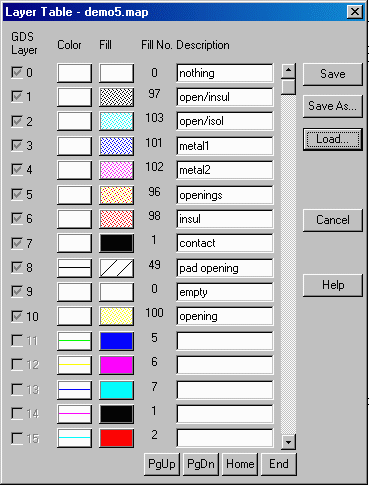Click the 'open/isol' description field
The width and height of the screenshot is (369, 486).
tap(225, 121)
